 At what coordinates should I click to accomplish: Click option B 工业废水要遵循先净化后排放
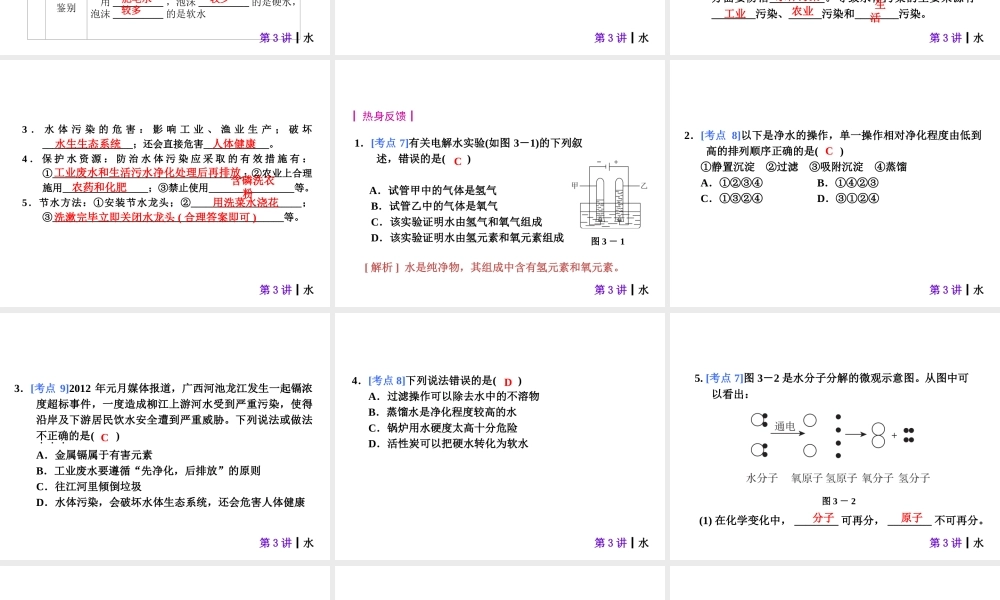point(148,471)
